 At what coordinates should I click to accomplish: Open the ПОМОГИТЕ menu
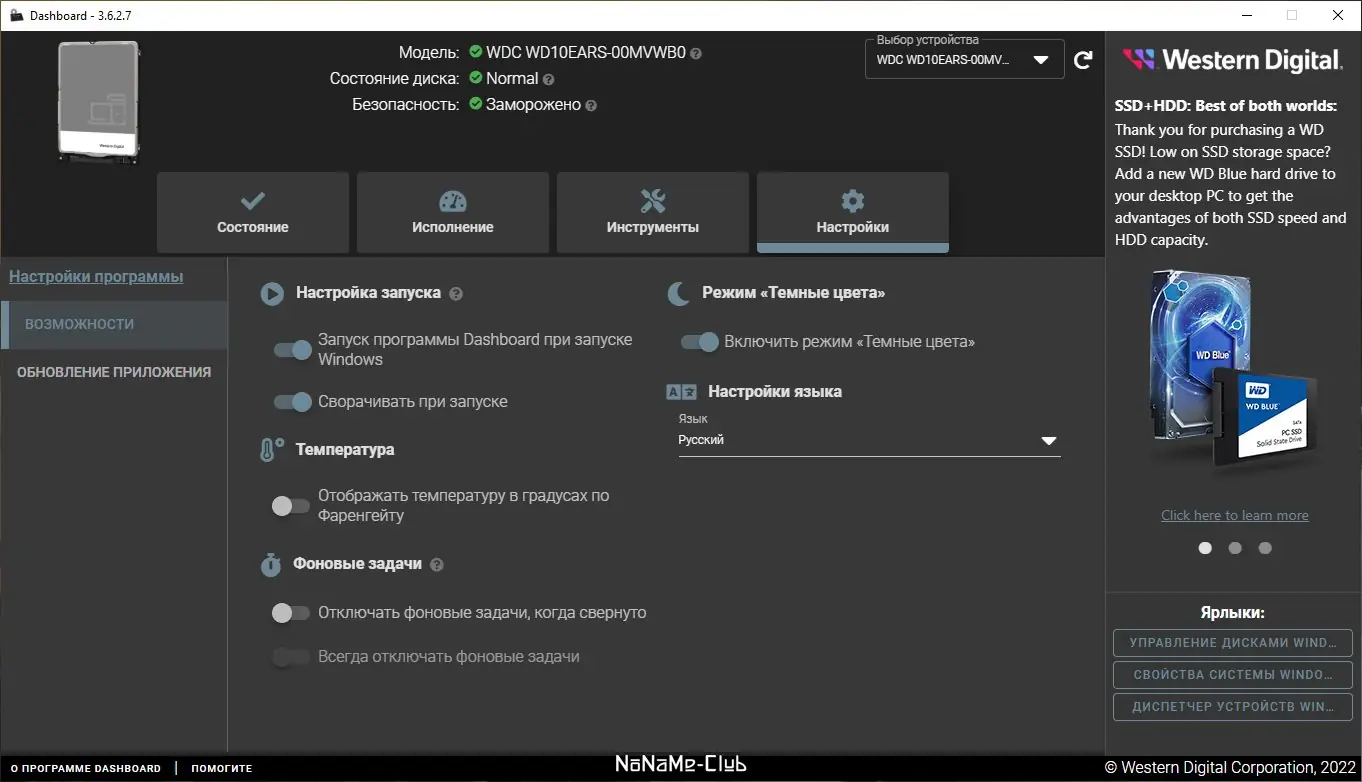(222, 768)
